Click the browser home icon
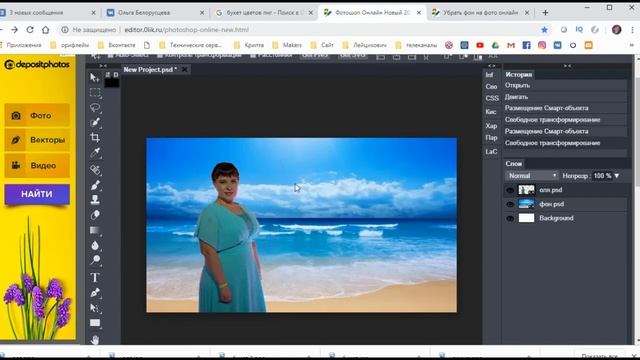The height and width of the screenshot is (360, 640). [x=46, y=30]
